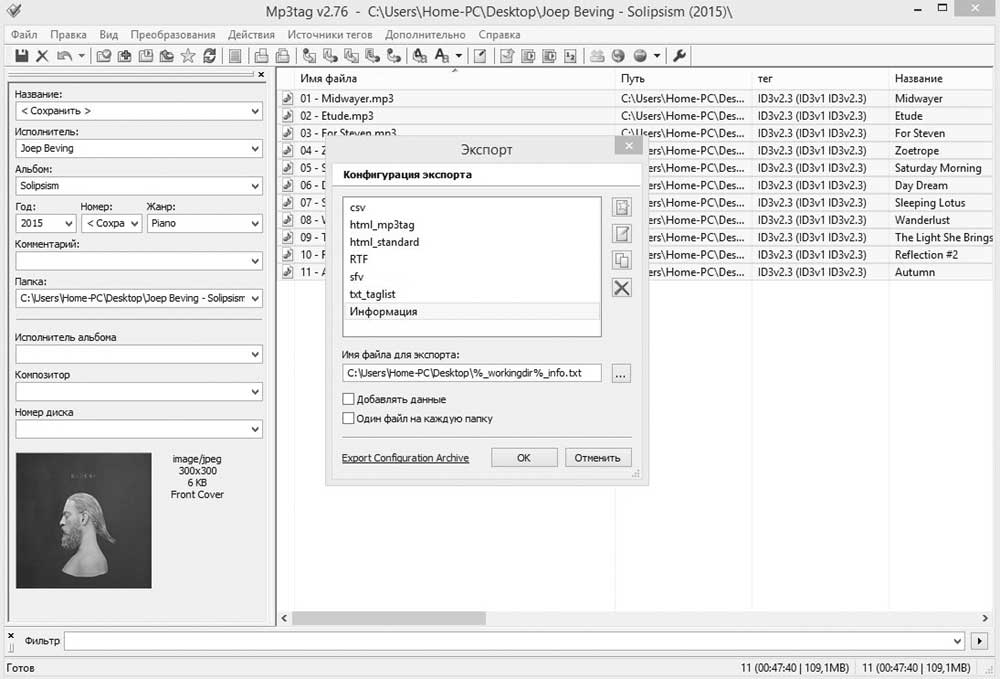The height and width of the screenshot is (679, 1000).
Task: Expand the Исполнитель альбома dropdown
Action: (x=255, y=354)
